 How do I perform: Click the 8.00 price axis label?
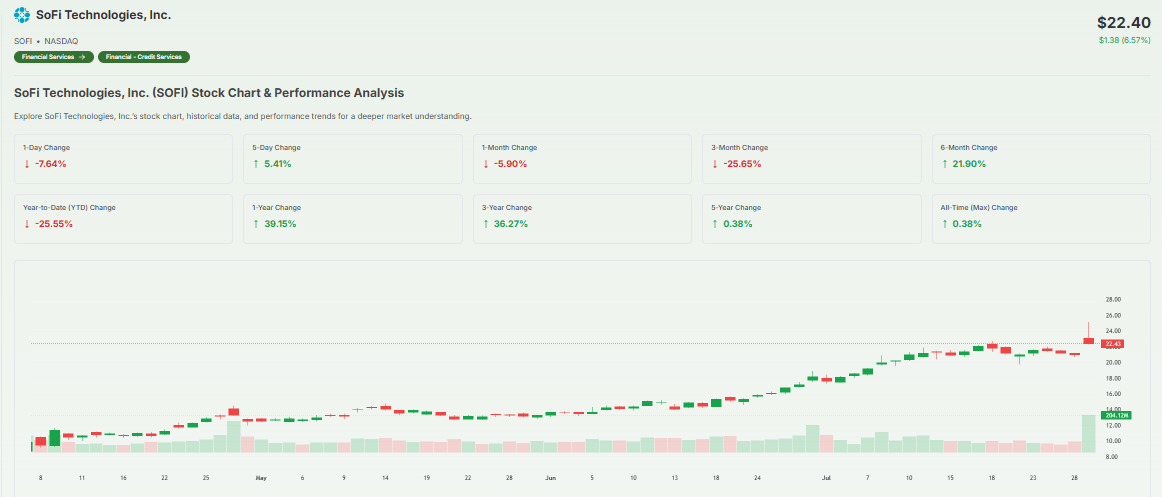coord(1112,457)
